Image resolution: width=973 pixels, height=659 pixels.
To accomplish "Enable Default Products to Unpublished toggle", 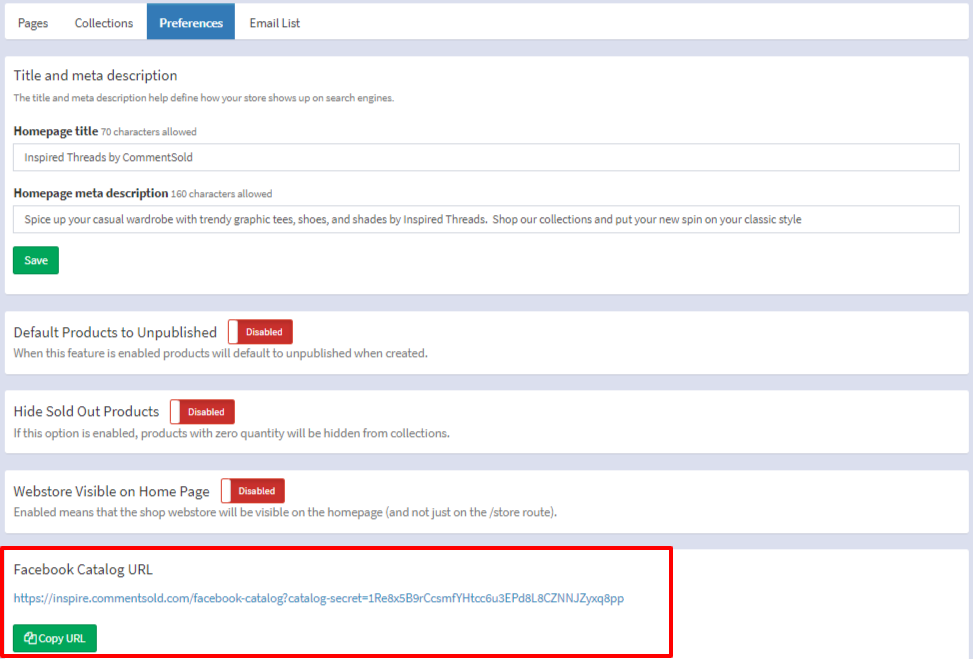I will point(260,332).
